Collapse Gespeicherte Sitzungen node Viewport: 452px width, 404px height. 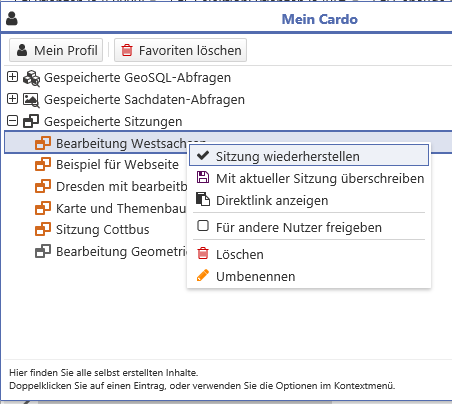(x=12, y=121)
